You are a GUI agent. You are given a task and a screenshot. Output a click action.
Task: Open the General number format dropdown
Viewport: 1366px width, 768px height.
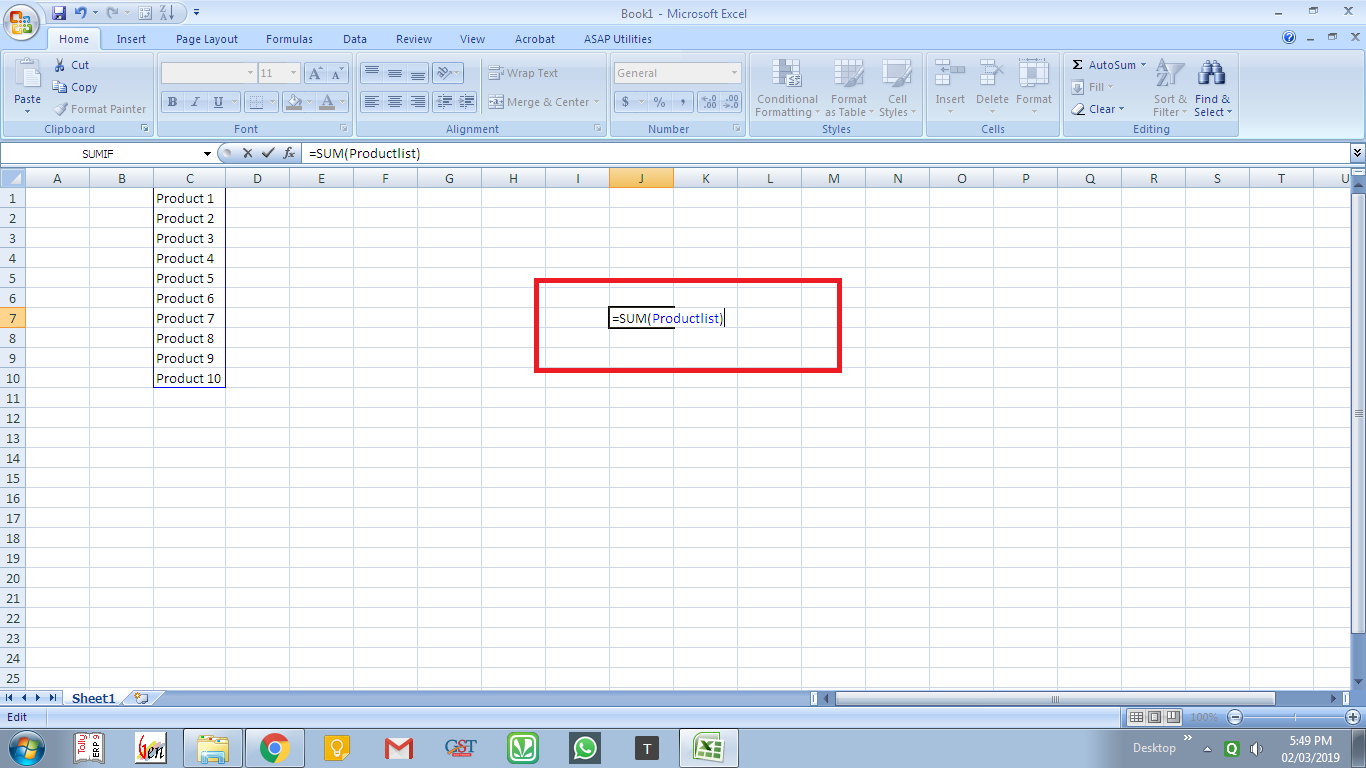(735, 72)
